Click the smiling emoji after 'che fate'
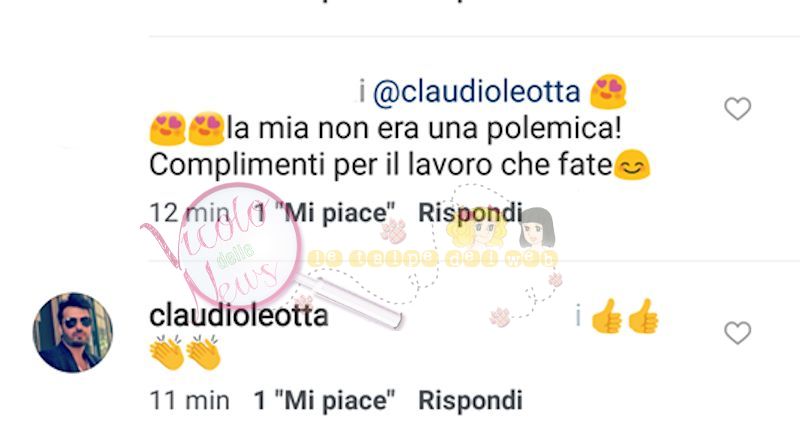Screen dimensions: 800x436 click(632, 165)
